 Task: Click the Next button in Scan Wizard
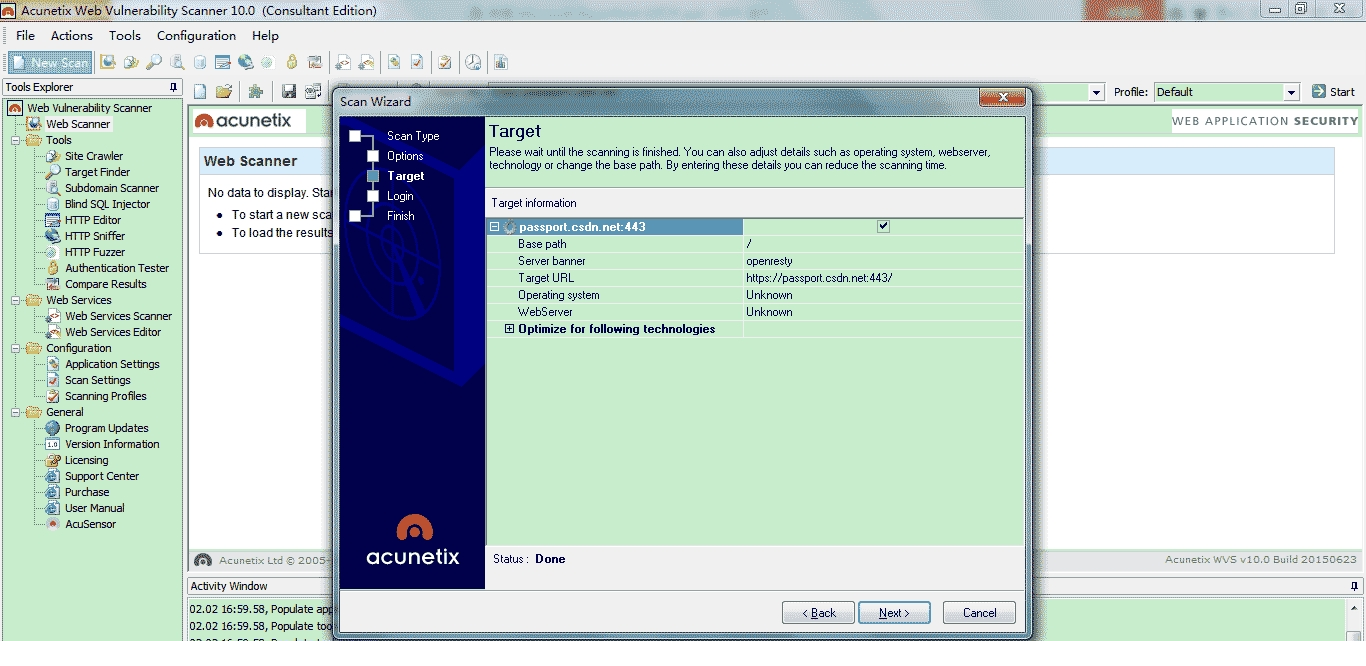894,613
